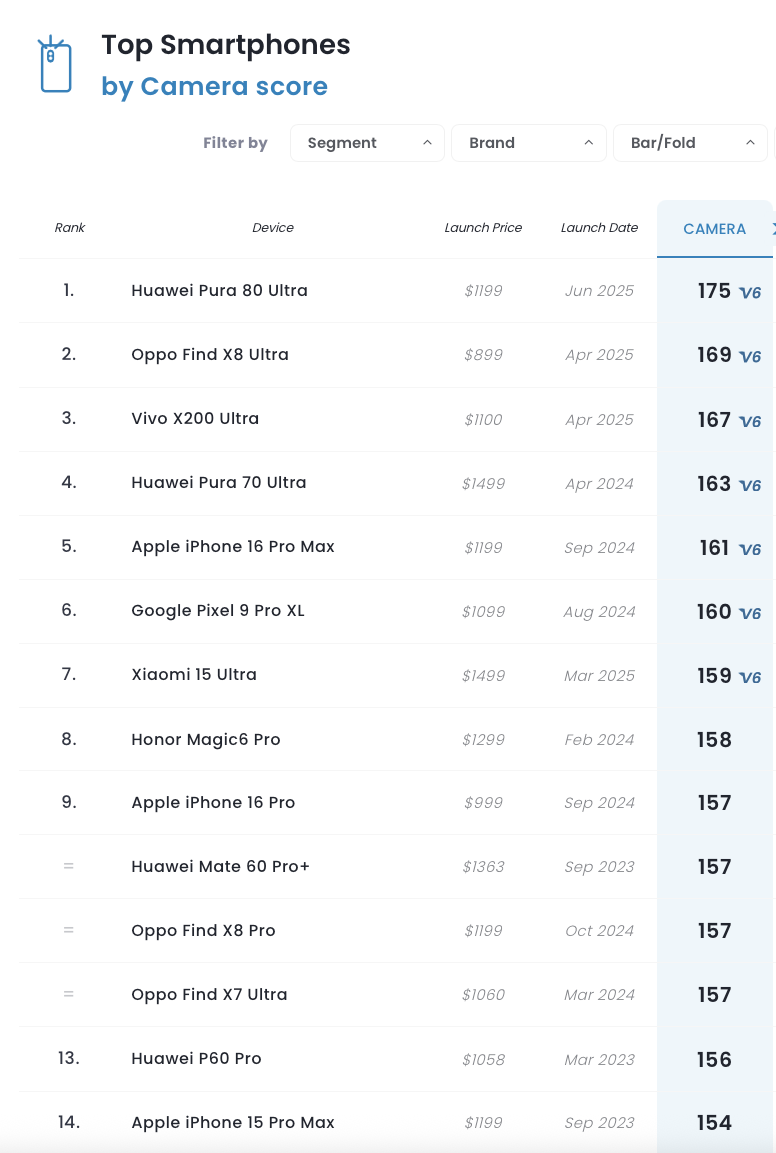Screen dimensions: 776x1153
Task: Open the Brand filter dropdown
Action: [x=529, y=143]
